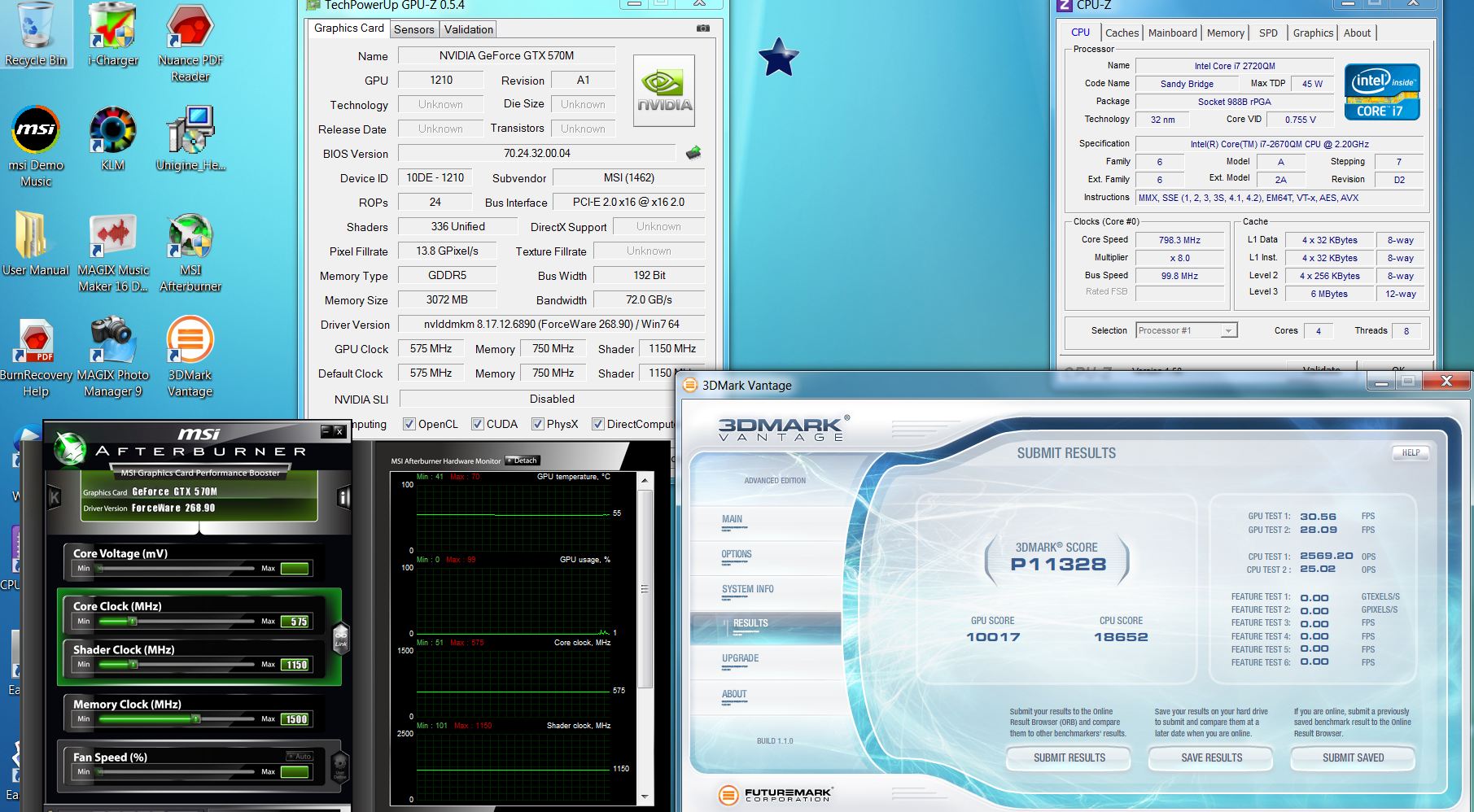Open the SPD tab in CPU-Z
The width and height of the screenshot is (1474, 812).
click(1268, 33)
